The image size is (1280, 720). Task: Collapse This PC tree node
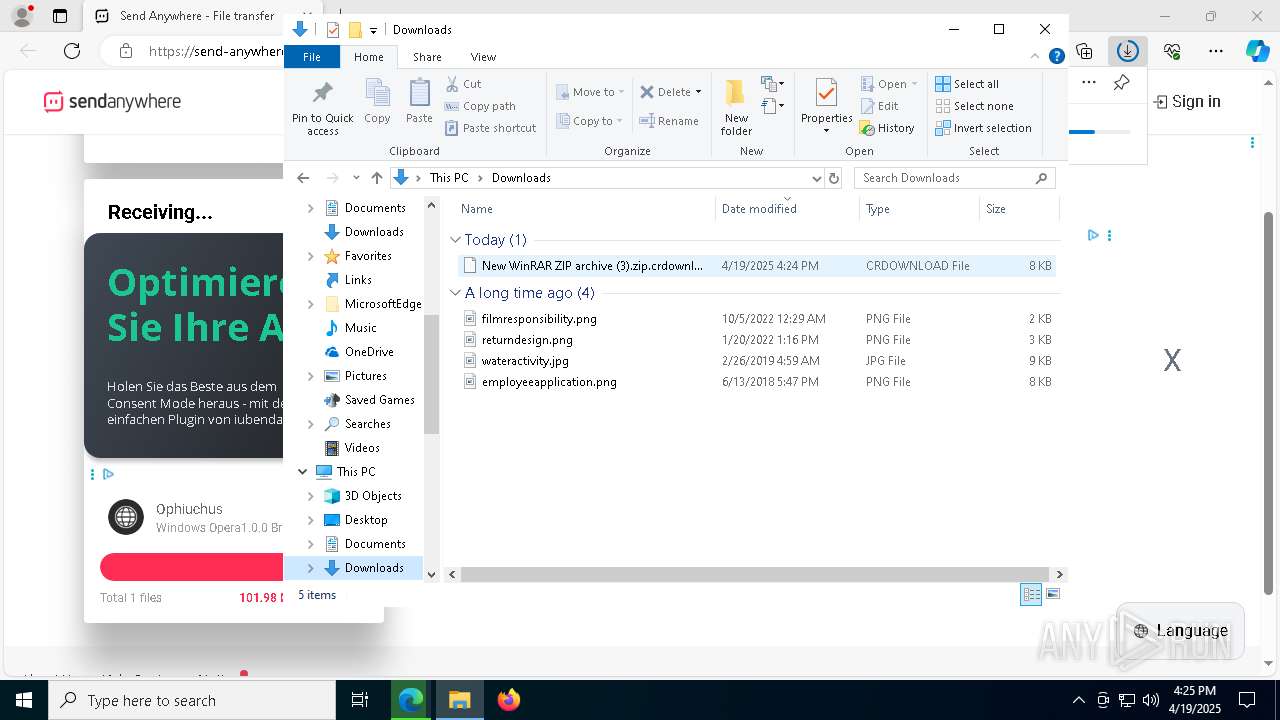[303, 472]
